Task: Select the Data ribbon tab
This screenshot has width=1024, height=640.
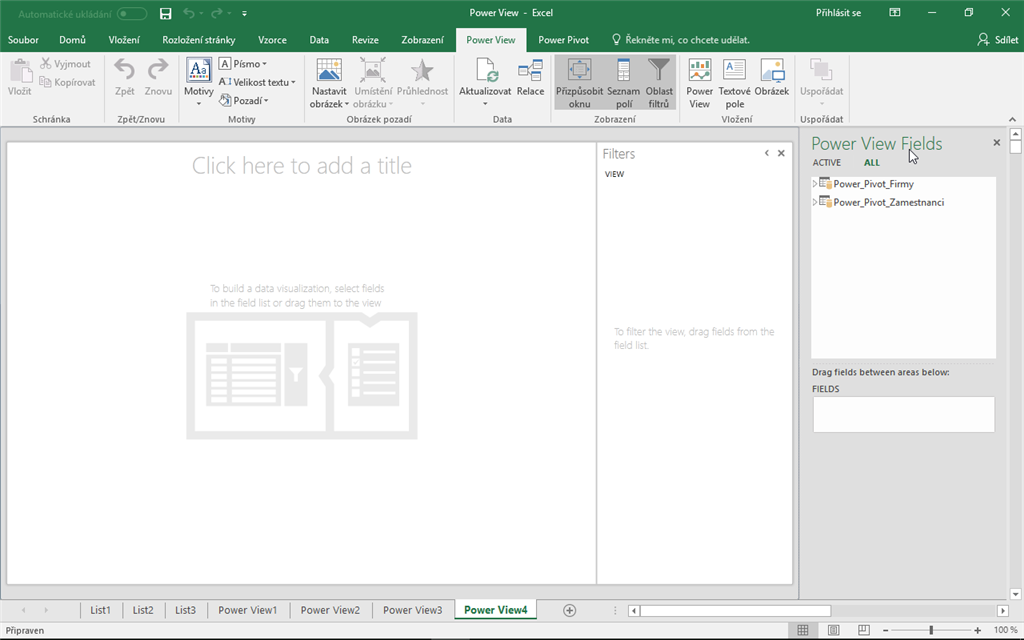Action: (x=319, y=40)
